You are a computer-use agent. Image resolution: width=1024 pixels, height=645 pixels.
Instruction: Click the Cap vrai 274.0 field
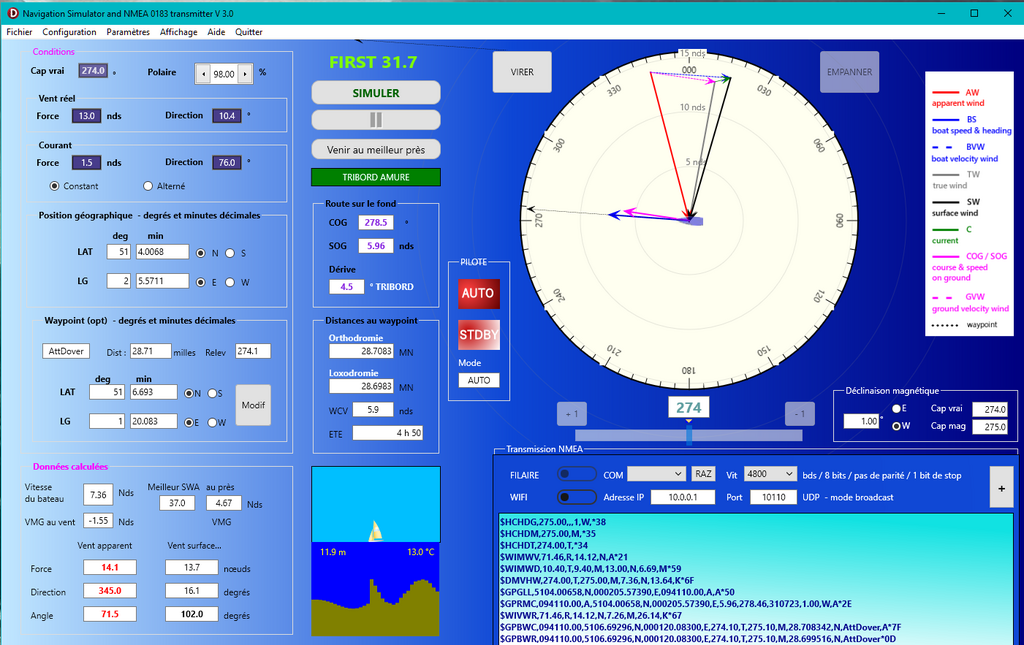[x=93, y=71]
